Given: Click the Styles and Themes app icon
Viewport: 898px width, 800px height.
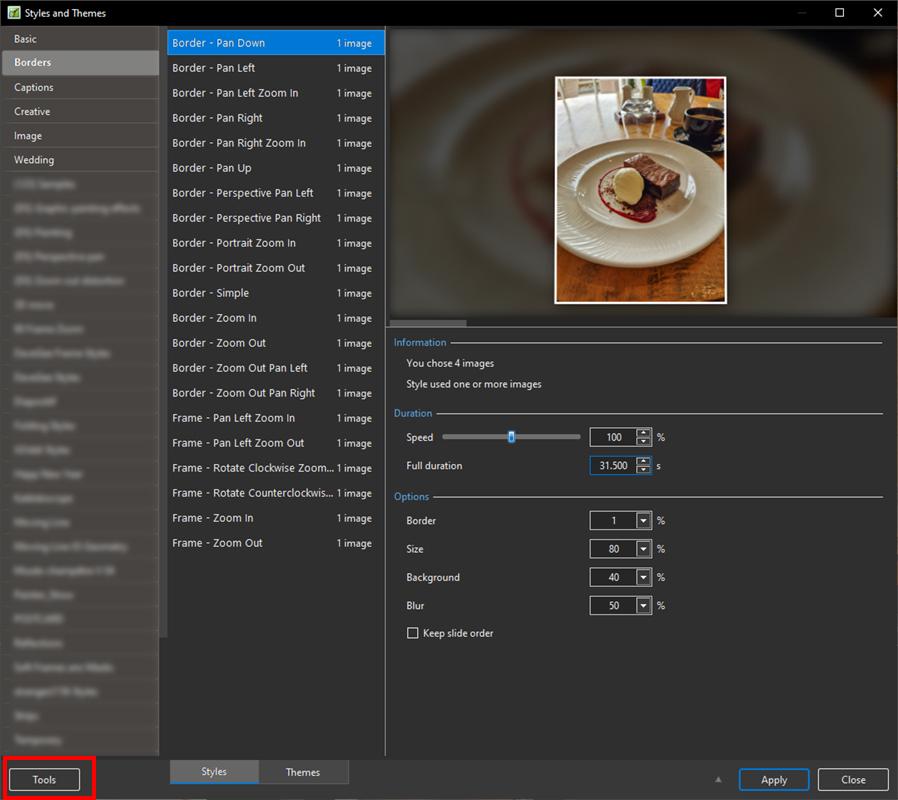Looking at the screenshot, I should 14,13.
